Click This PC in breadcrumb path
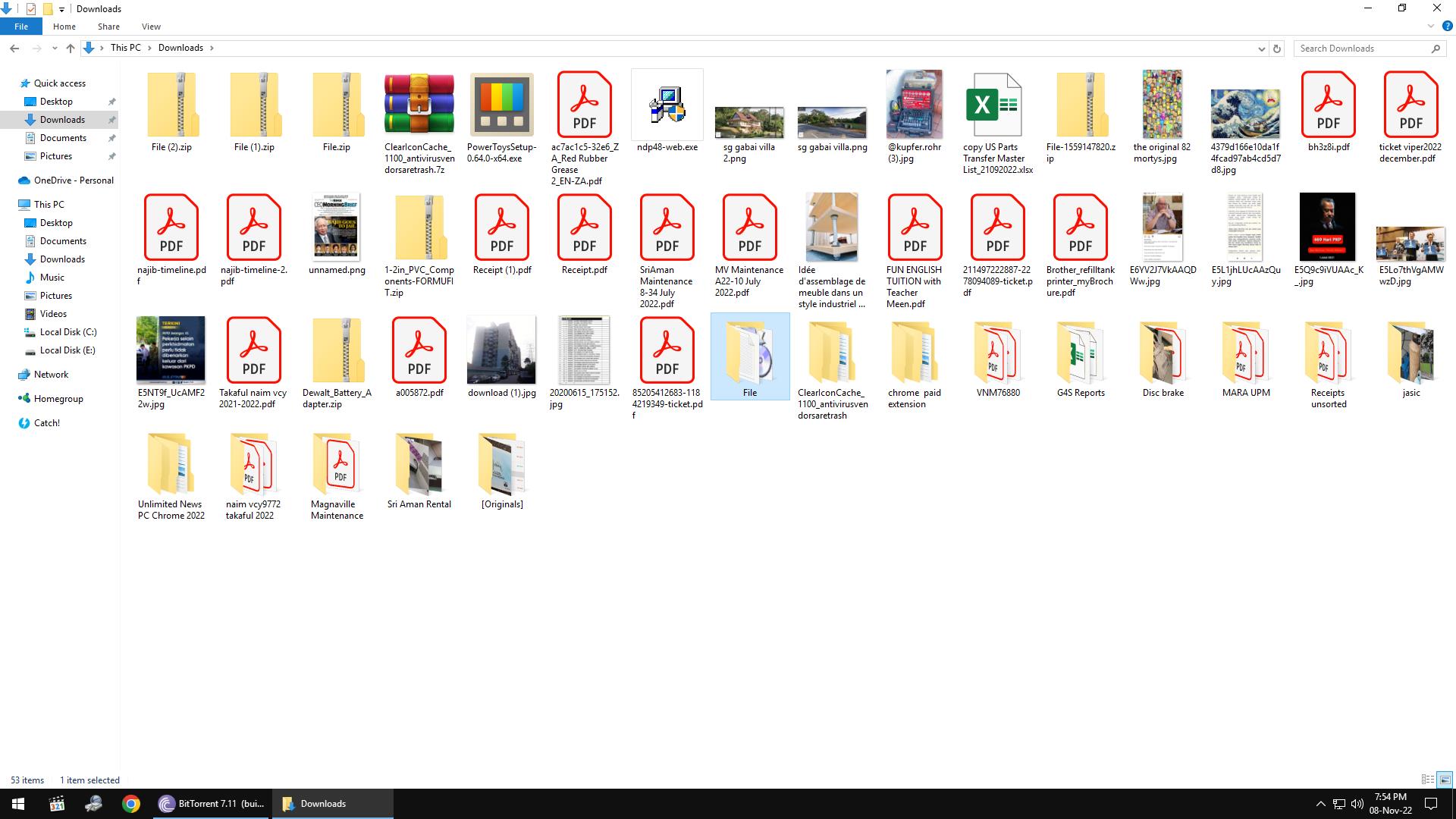This screenshot has width=1456, height=819. pyautogui.click(x=125, y=48)
